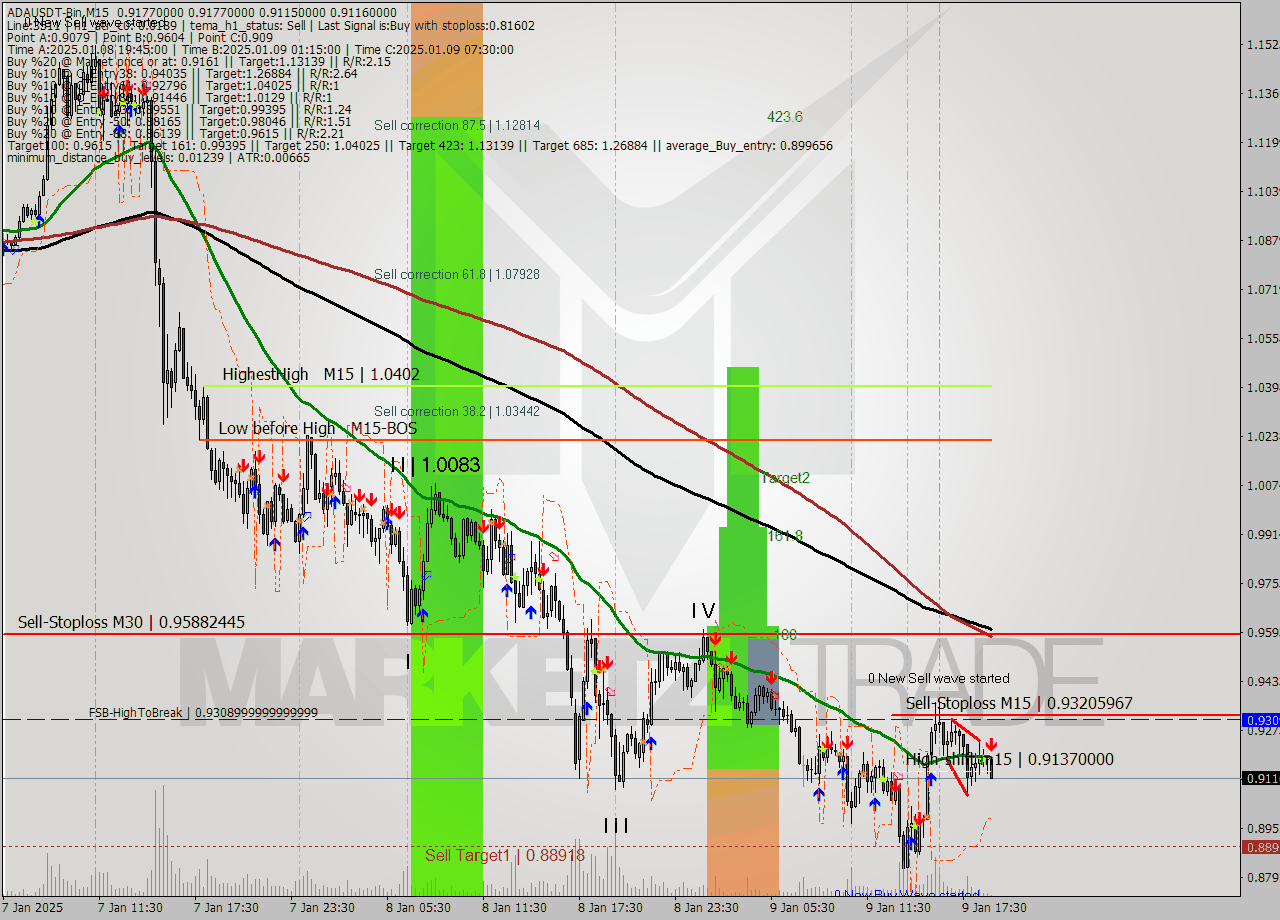Click the rightmost red sell arrow near the last candle
The image size is (1280, 920).
991,745
